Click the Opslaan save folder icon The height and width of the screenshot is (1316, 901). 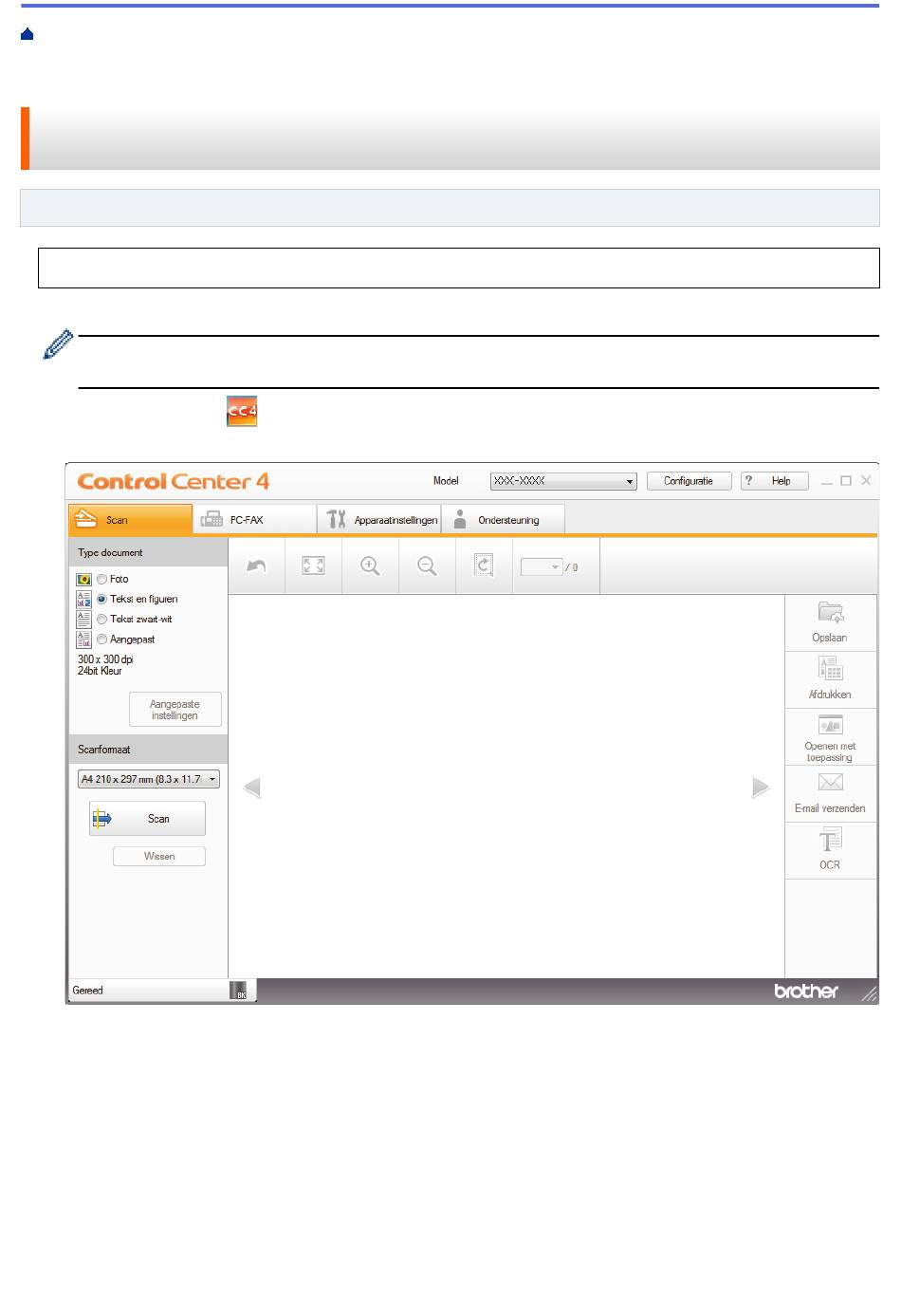[x=831, y=612]
